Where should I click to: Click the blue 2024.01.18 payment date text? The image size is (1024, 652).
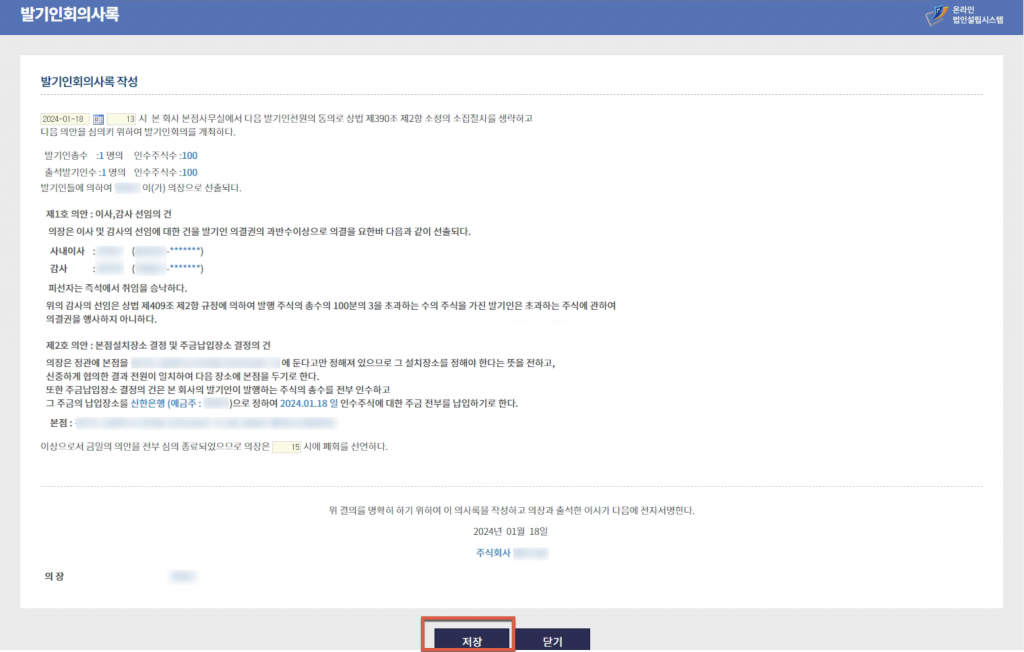[308, 403]
